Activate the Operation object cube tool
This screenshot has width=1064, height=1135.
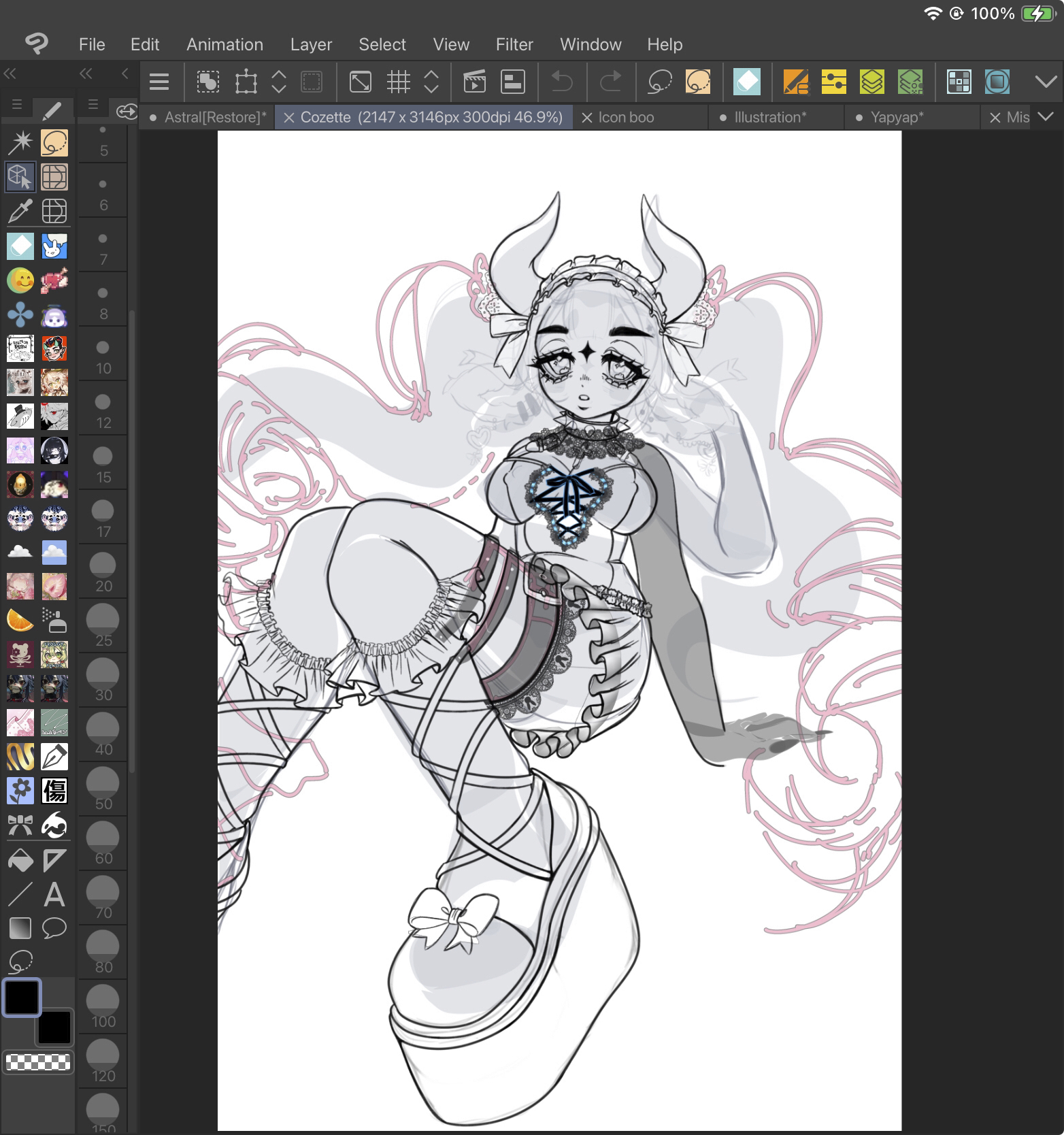(x=20, y=177)
